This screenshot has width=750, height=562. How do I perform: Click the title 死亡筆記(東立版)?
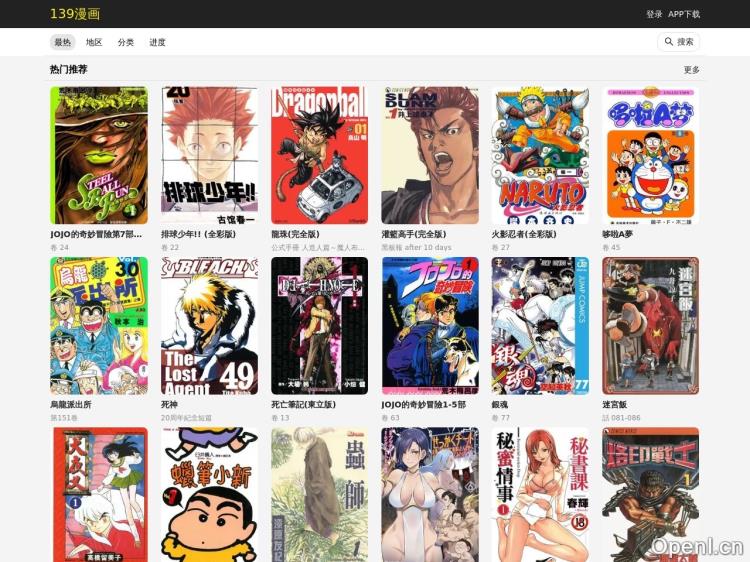(303, 405)
